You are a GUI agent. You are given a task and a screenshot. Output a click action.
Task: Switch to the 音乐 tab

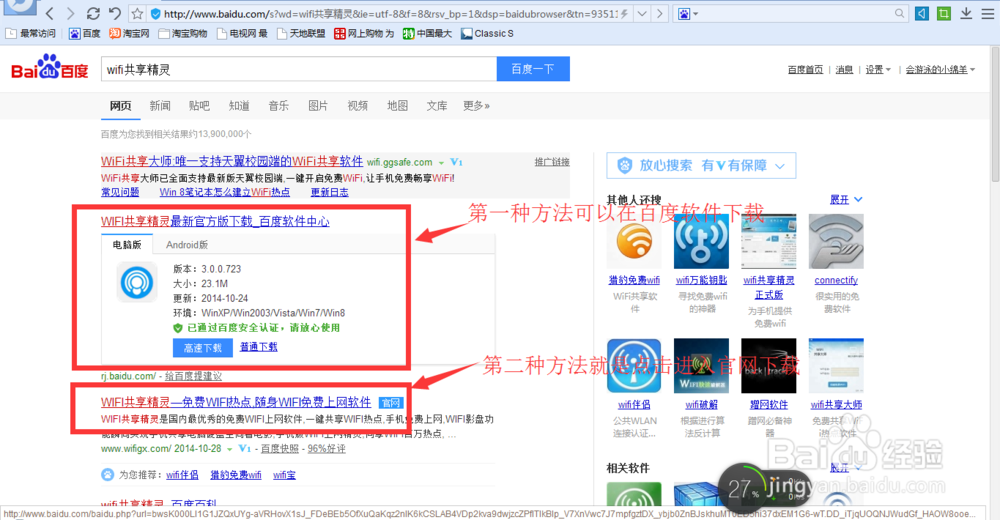279,106
